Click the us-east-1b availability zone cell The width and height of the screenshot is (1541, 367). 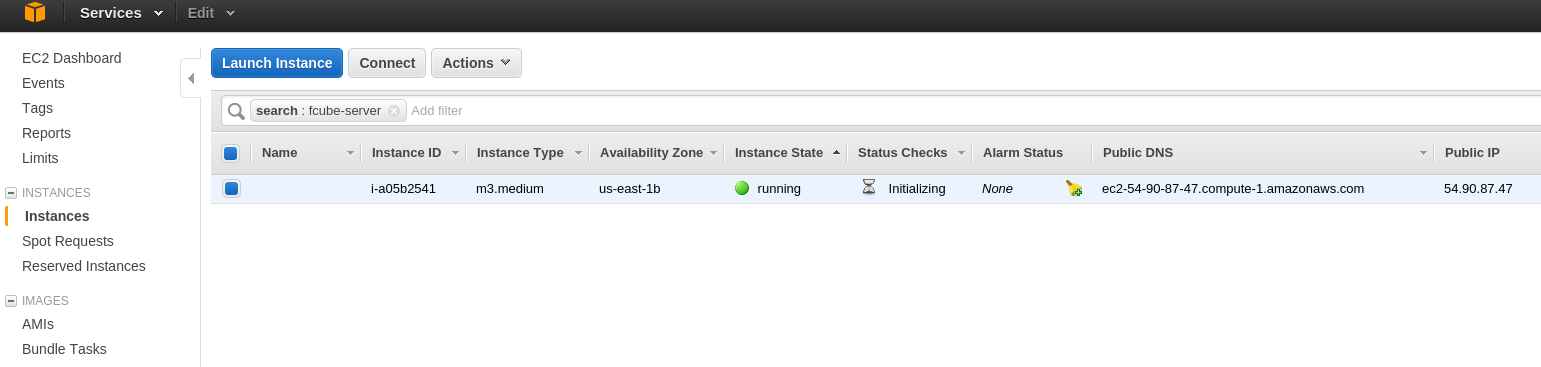[630, 188]
